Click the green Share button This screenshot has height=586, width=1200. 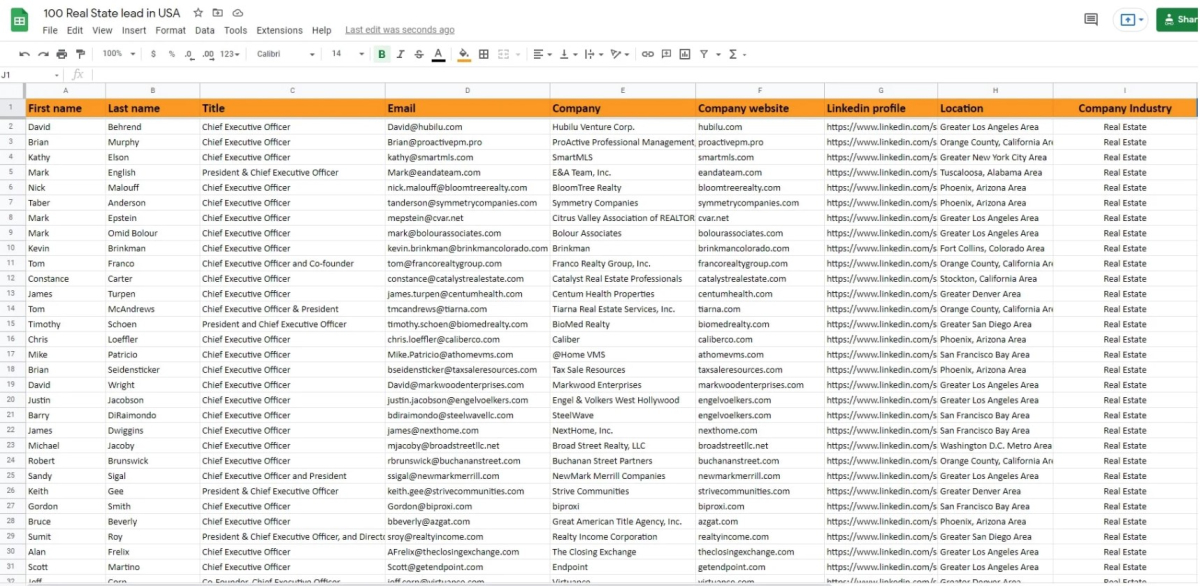(1178, 19)
